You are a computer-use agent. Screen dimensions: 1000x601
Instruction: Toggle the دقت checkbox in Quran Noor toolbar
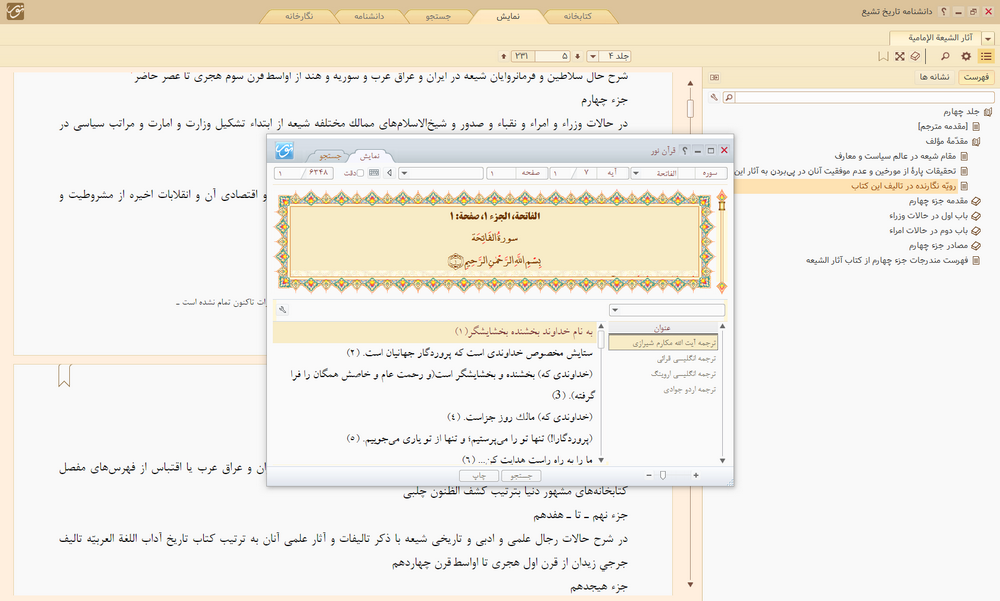[360, 173]
